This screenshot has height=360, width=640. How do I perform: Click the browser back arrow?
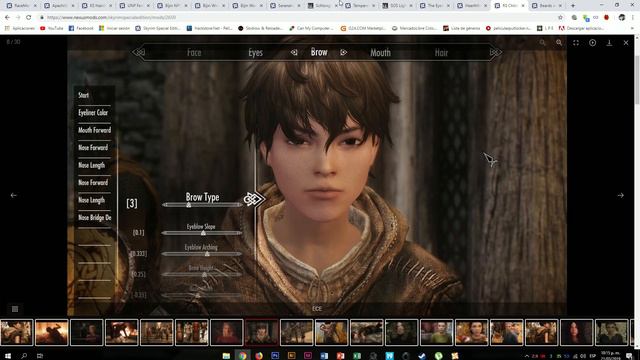click(x=7, y=18)
